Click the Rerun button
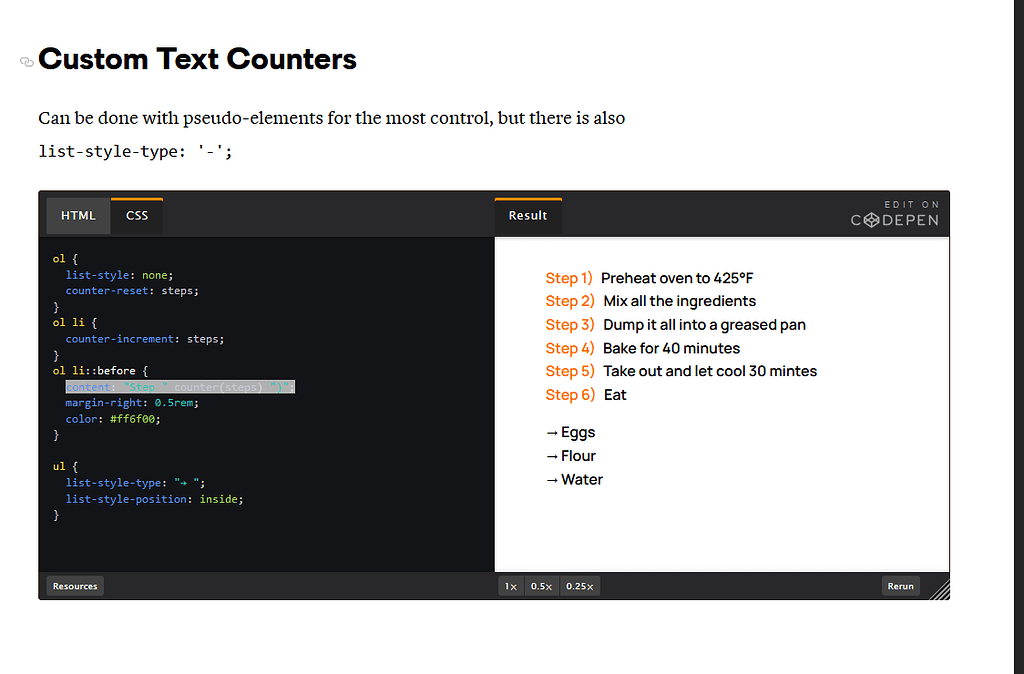This screenshot has height=674, width=1024. pyautogui.click(x=900, y=586)
